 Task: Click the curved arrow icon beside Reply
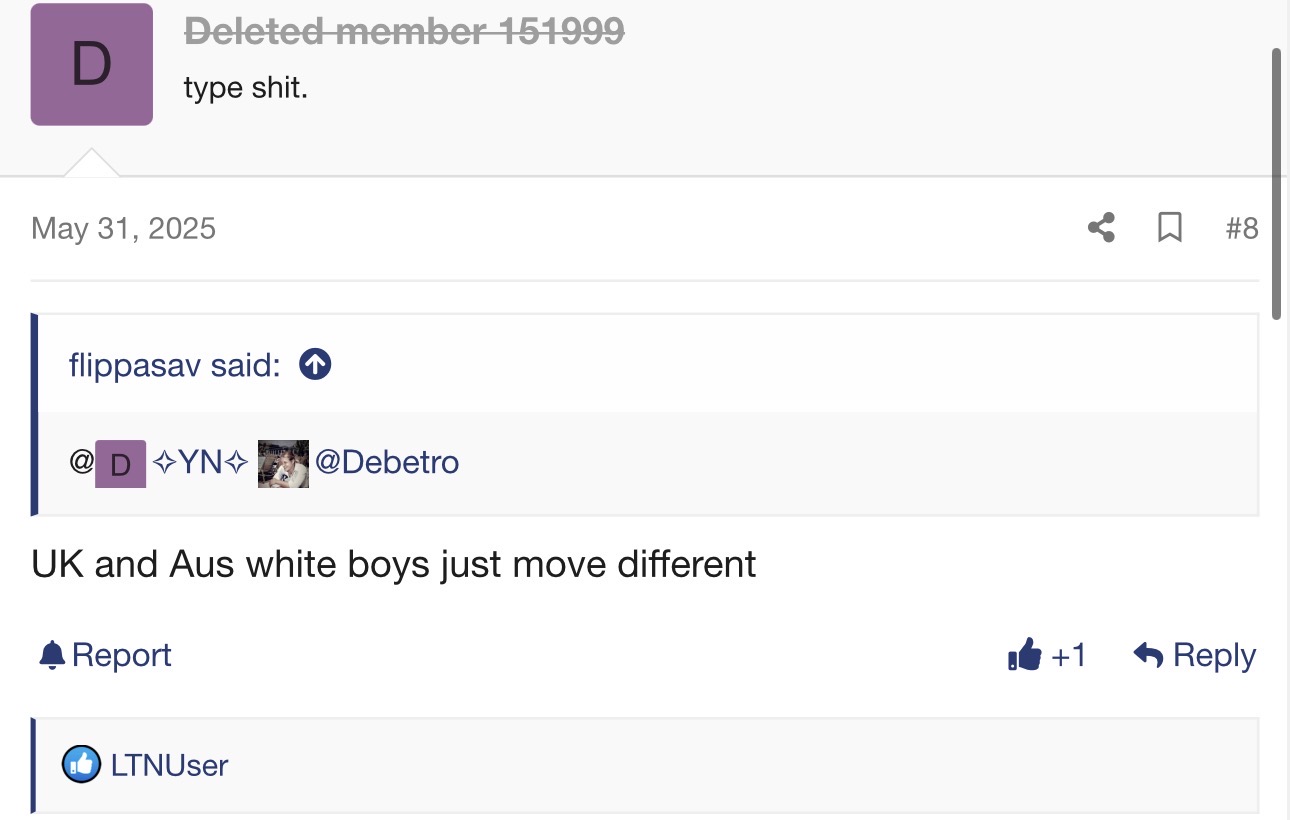pyautogui.click(x=1149, y=656)
